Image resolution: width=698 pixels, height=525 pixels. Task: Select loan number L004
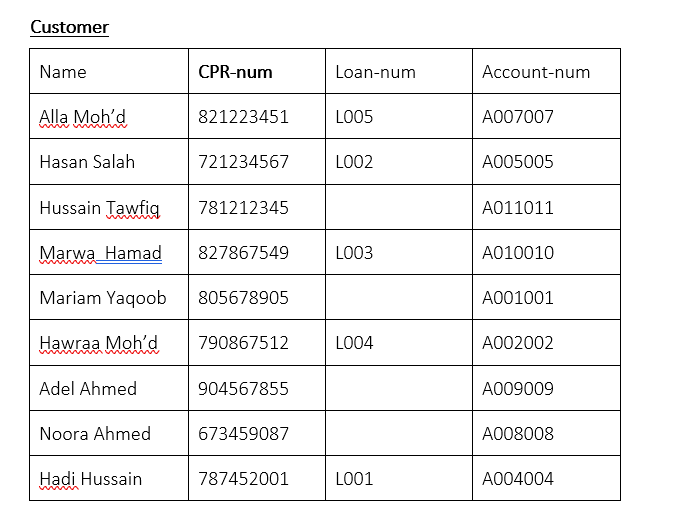[354, 343]
